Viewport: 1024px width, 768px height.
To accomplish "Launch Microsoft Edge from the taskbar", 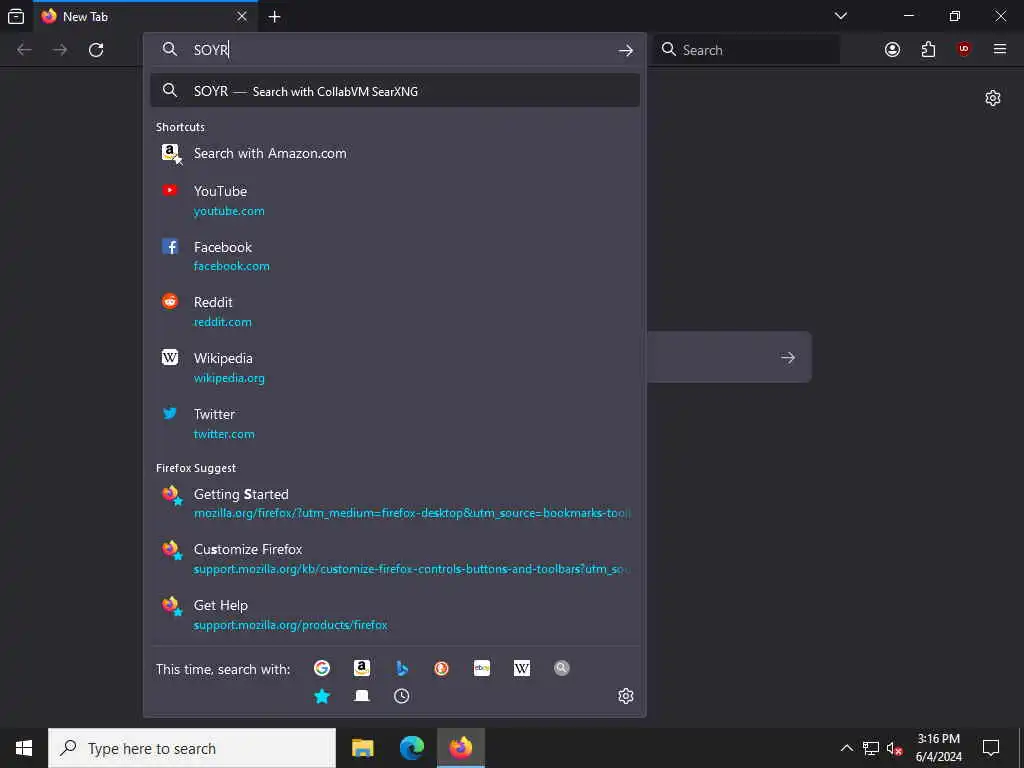I will pyautogui.click(x=411, y=748).
